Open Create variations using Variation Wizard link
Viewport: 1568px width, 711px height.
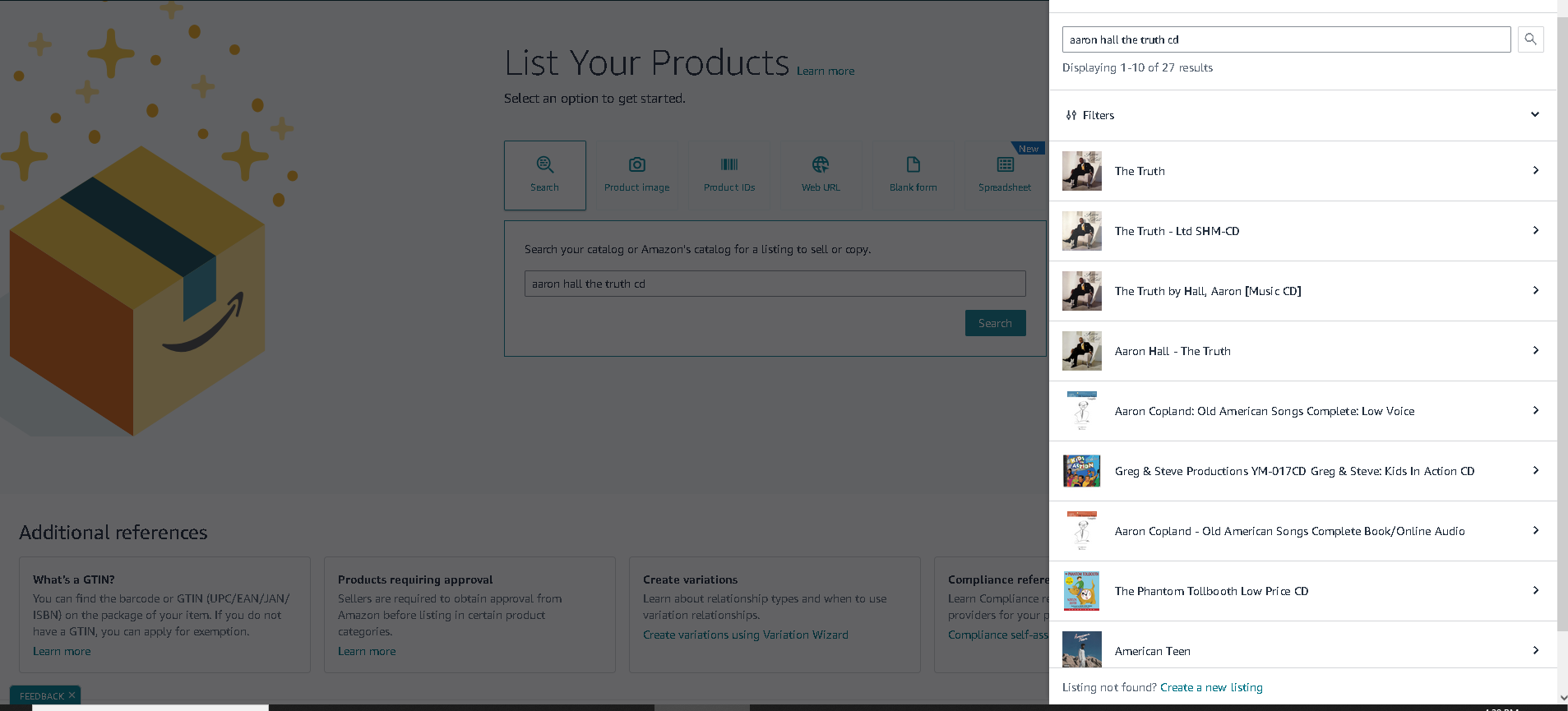745,635
